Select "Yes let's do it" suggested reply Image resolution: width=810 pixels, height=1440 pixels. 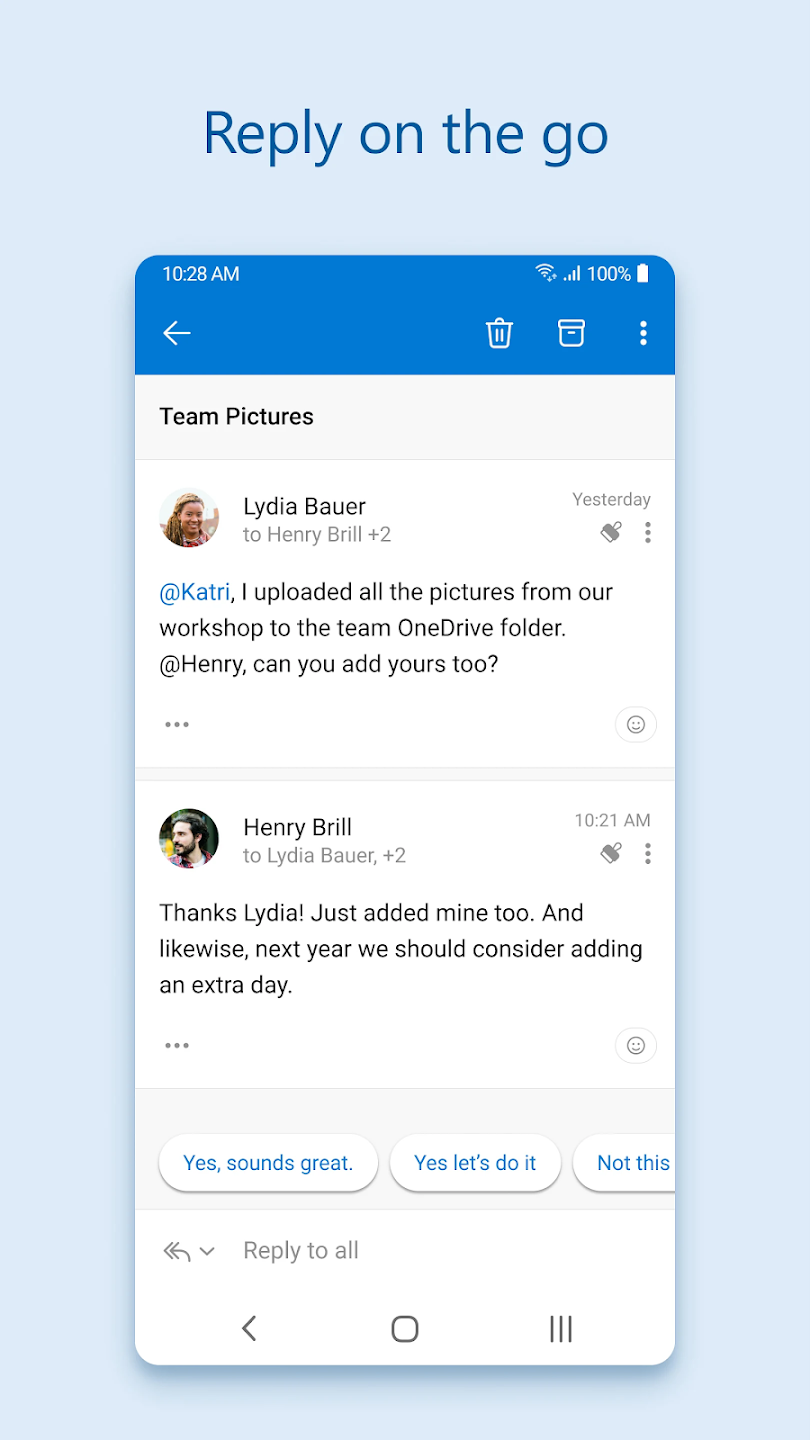(475, 1163)
